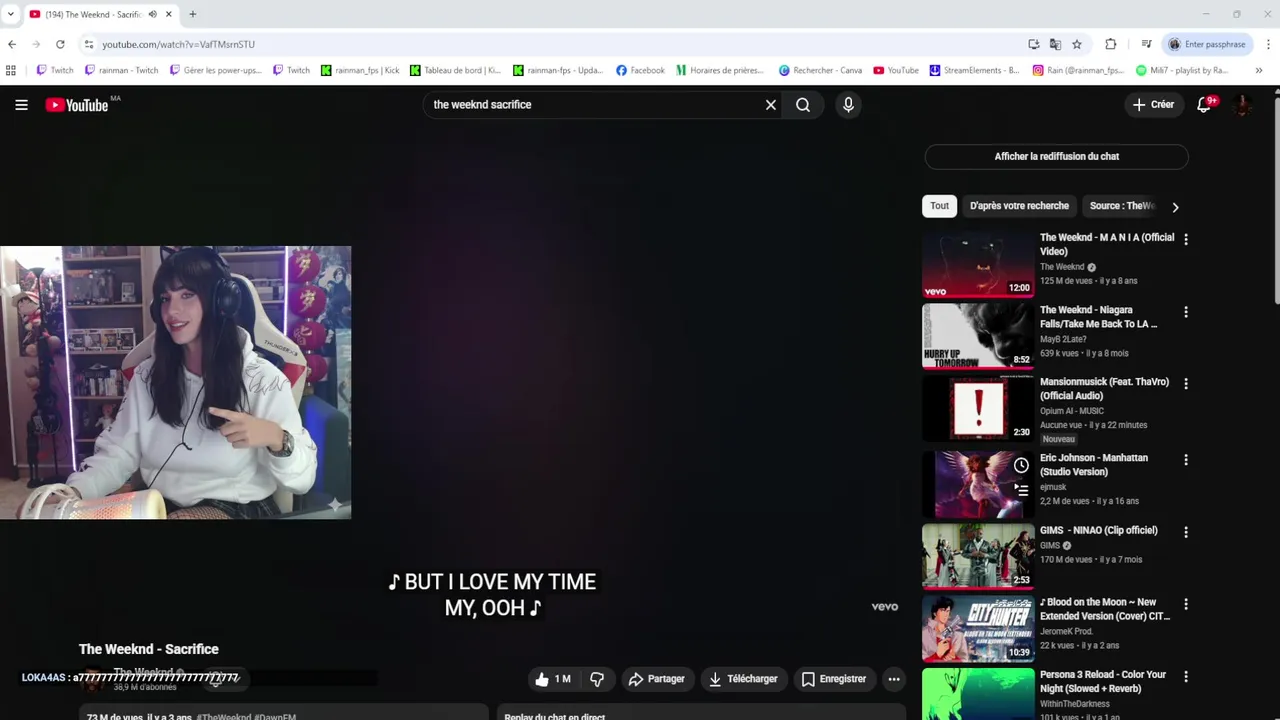Open the apps grid in bookmarks bar
Image resolution: width=1280 pixels, height=720 pixels.
click(11, 70)
